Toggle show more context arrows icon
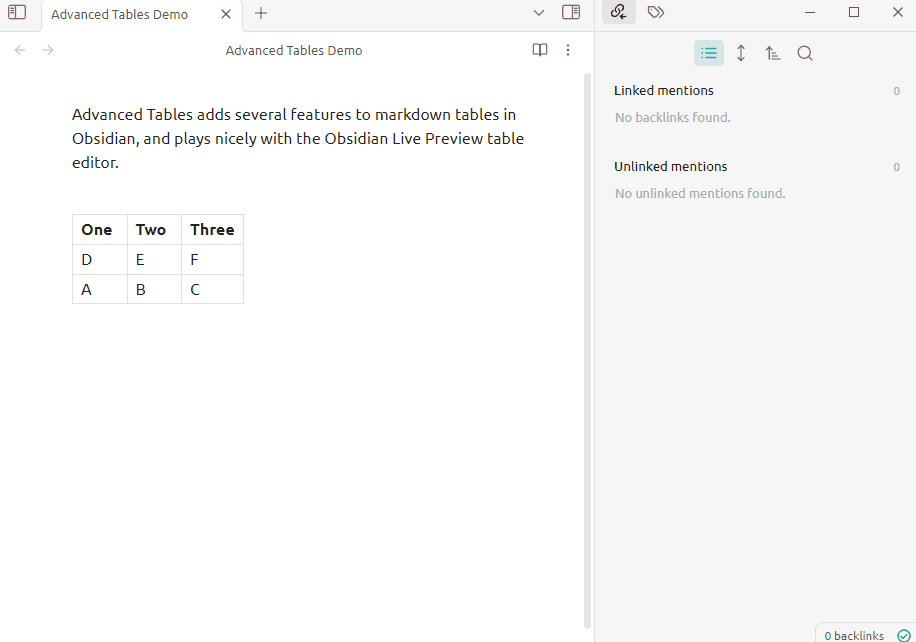 [x=741, y=53]
